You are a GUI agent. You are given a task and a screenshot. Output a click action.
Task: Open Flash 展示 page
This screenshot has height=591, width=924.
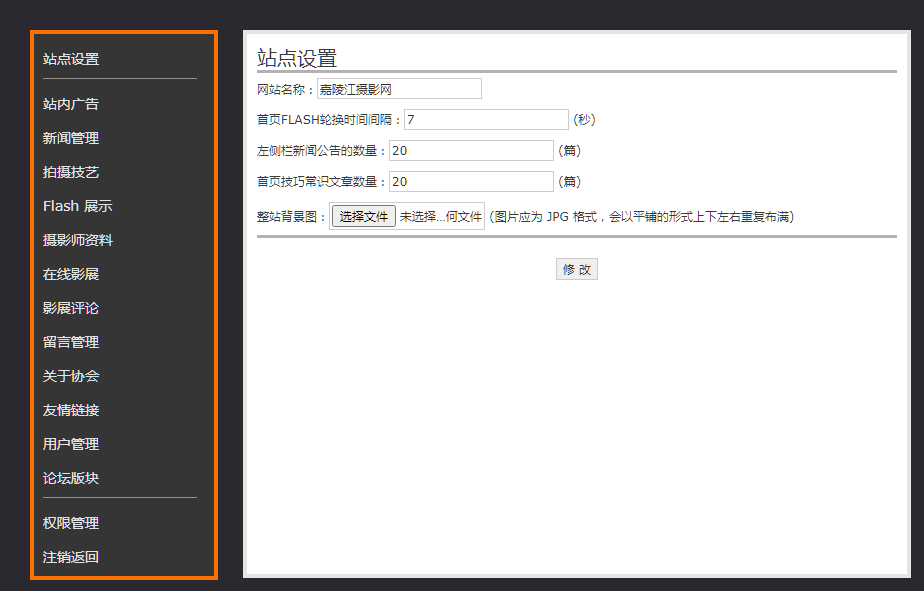[x=77, y=206]
